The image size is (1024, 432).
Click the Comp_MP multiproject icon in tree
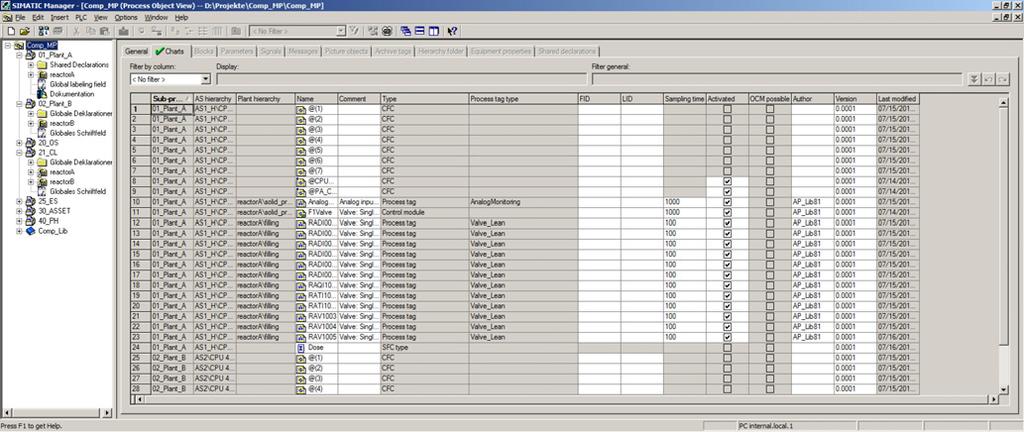[20, 46]
